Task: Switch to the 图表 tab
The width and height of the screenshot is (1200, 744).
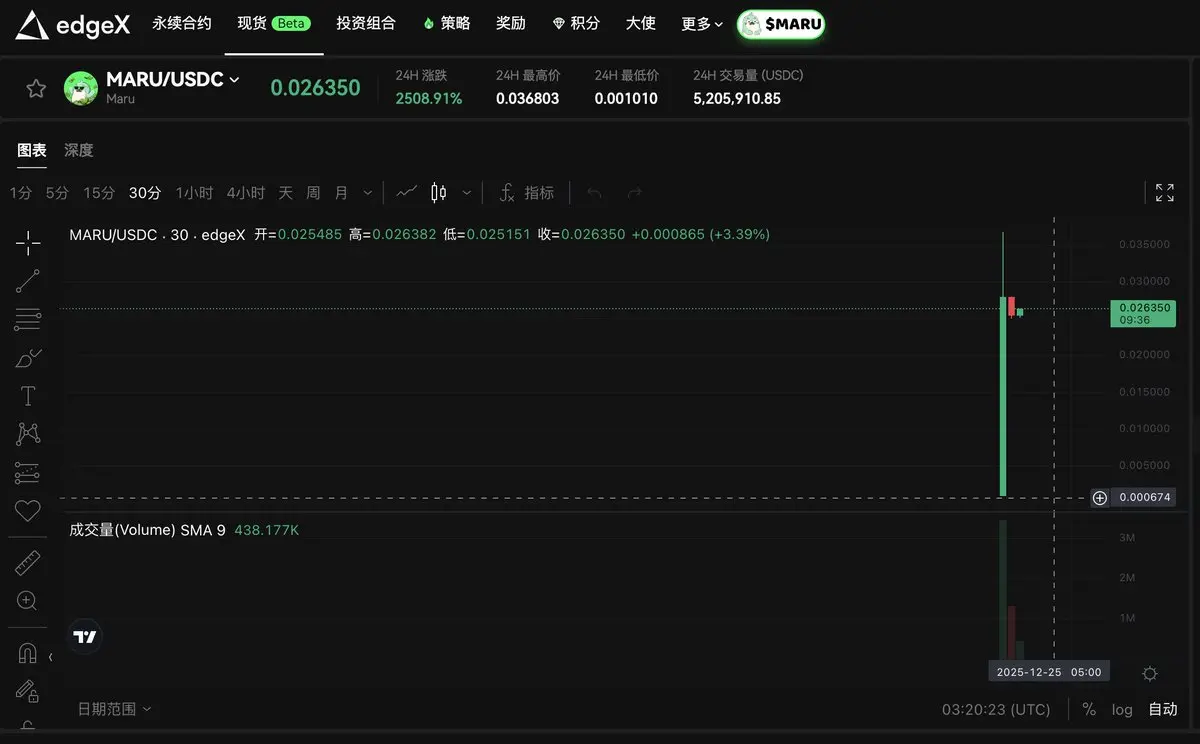Action: coord(32,150)
